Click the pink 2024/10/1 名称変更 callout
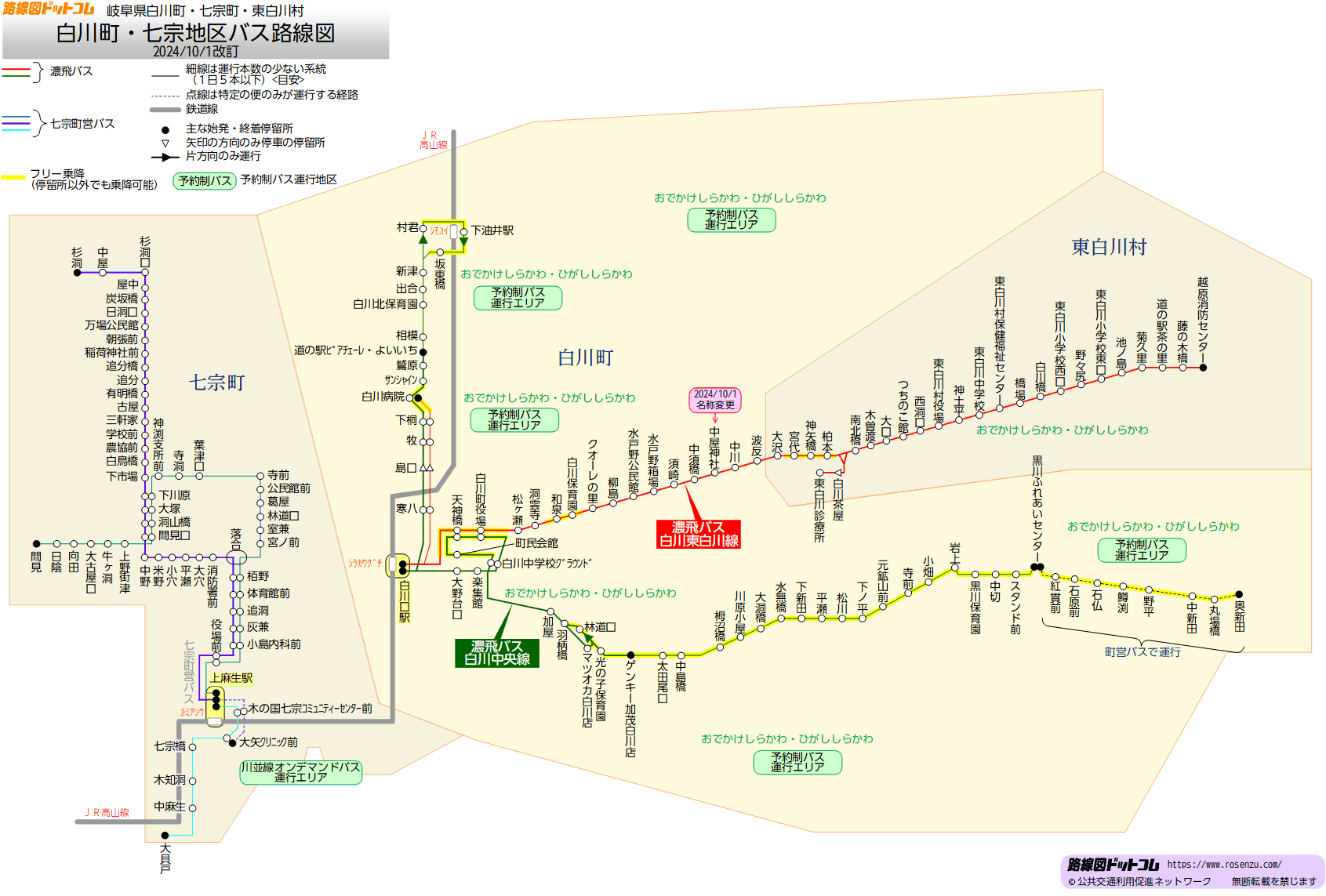Screen dimensions: 1326x896 (x=715, y=400)
